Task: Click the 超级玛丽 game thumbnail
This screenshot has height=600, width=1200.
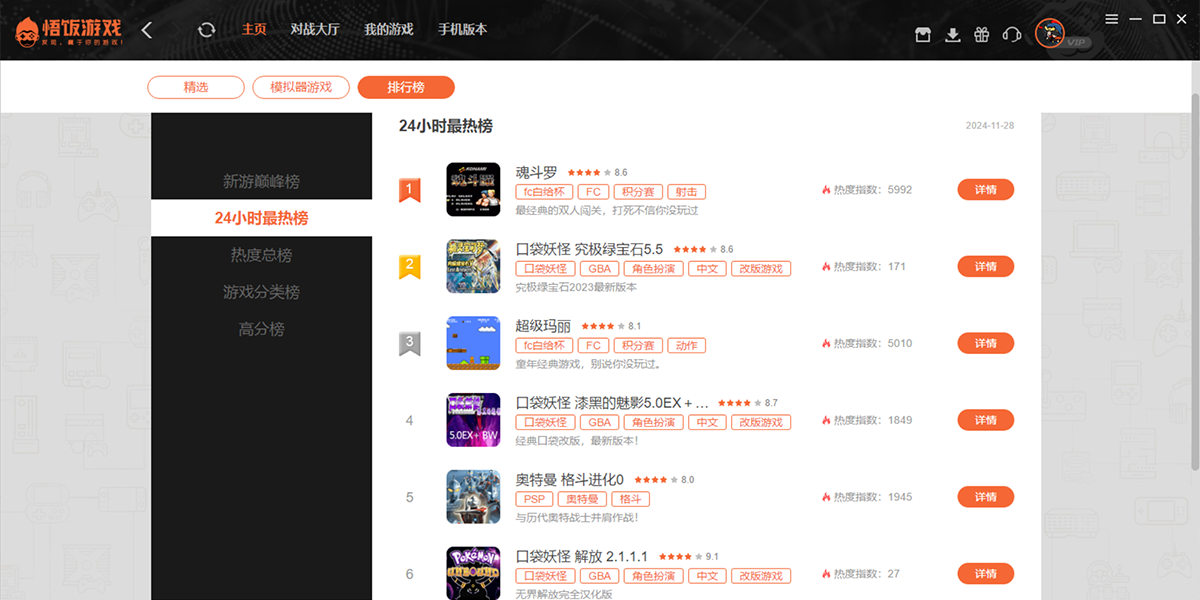Action: (473, 343)
